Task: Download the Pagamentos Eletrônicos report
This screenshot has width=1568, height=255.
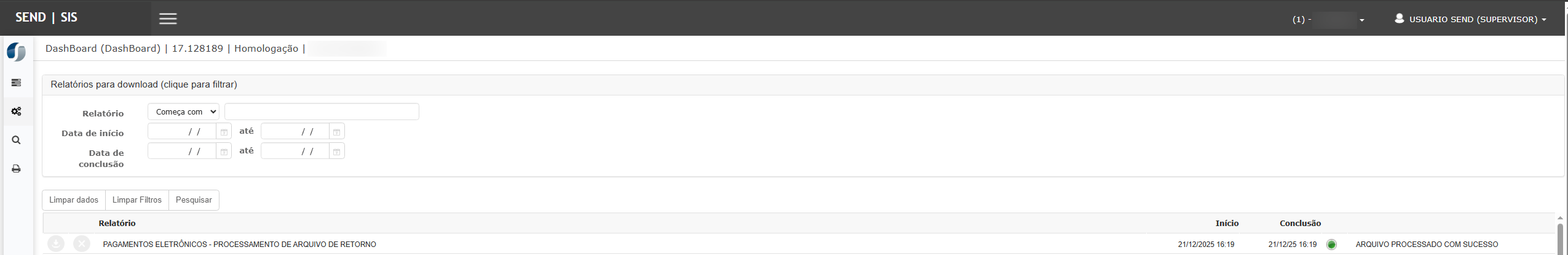Action: 56,244
